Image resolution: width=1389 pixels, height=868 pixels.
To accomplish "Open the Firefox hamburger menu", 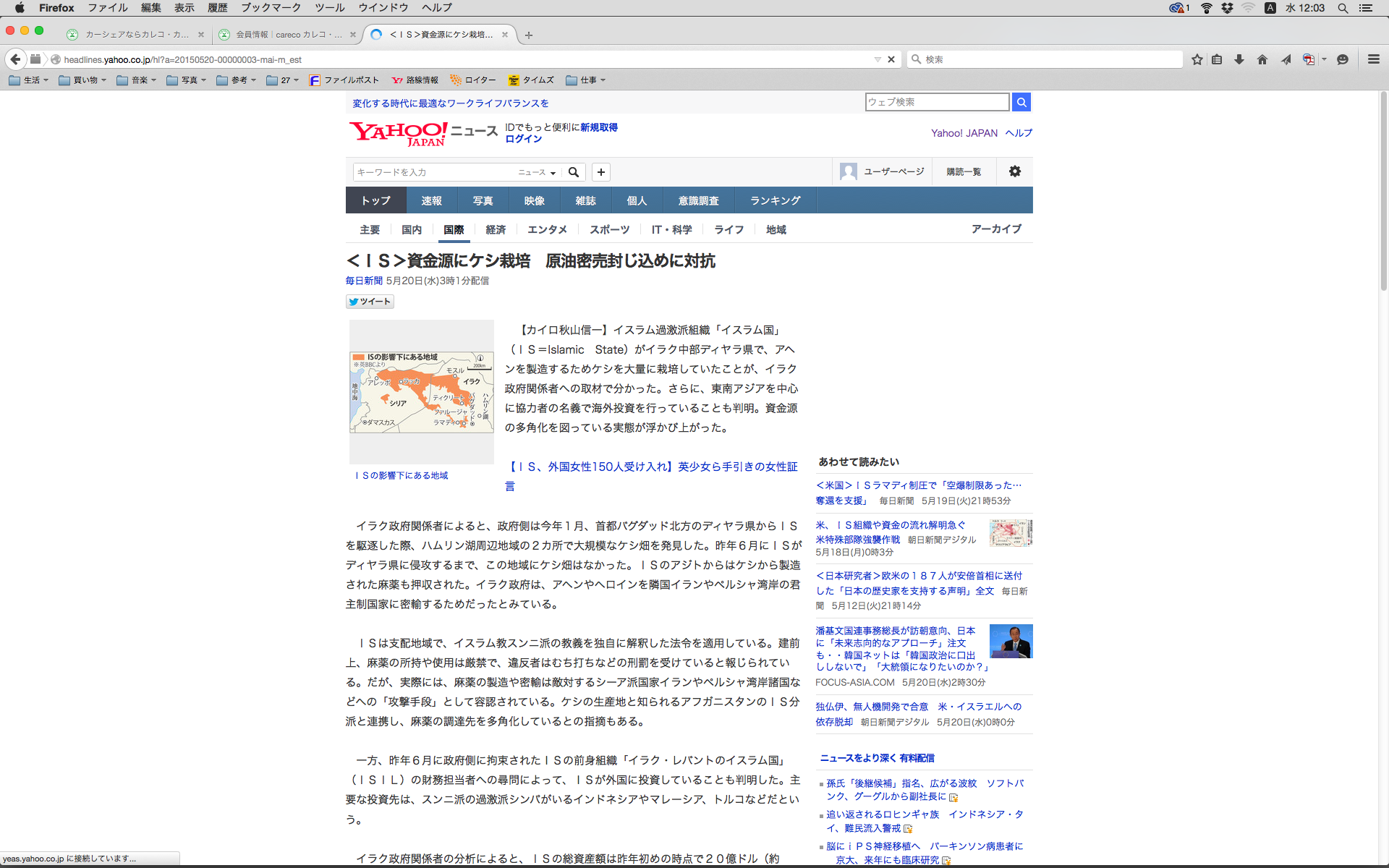I will point(1373,59).
